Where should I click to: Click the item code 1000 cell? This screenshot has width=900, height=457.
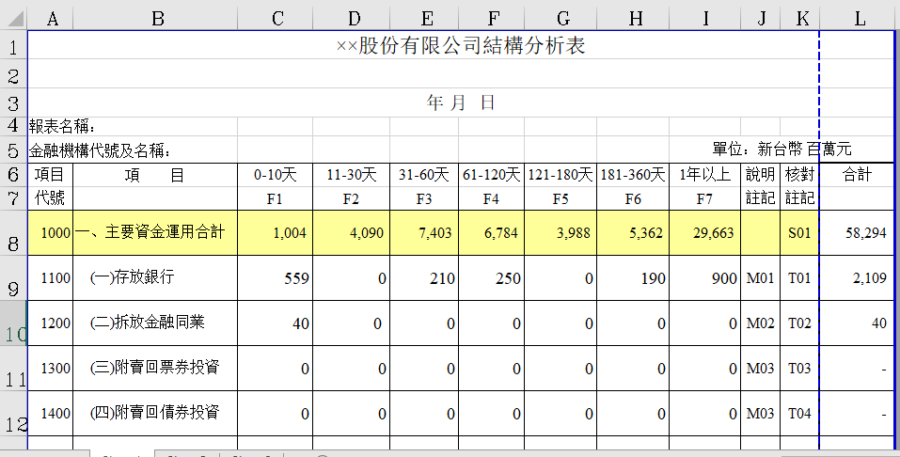(51, 233)
